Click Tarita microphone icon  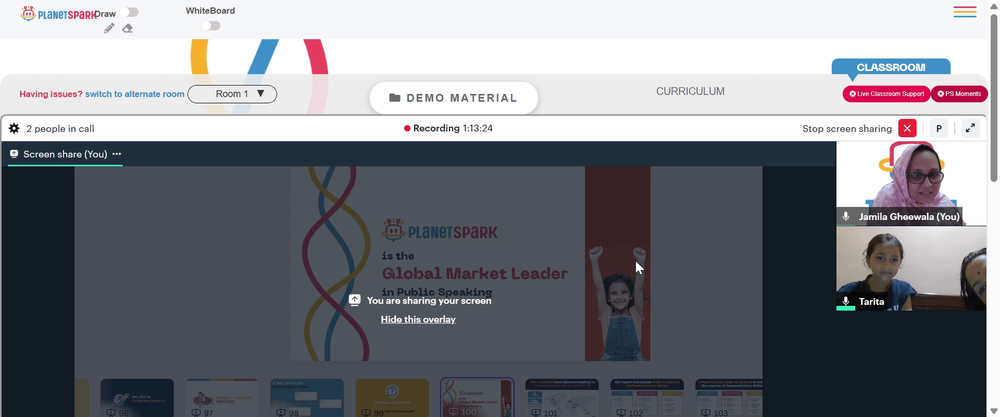[x=846, y=301]
